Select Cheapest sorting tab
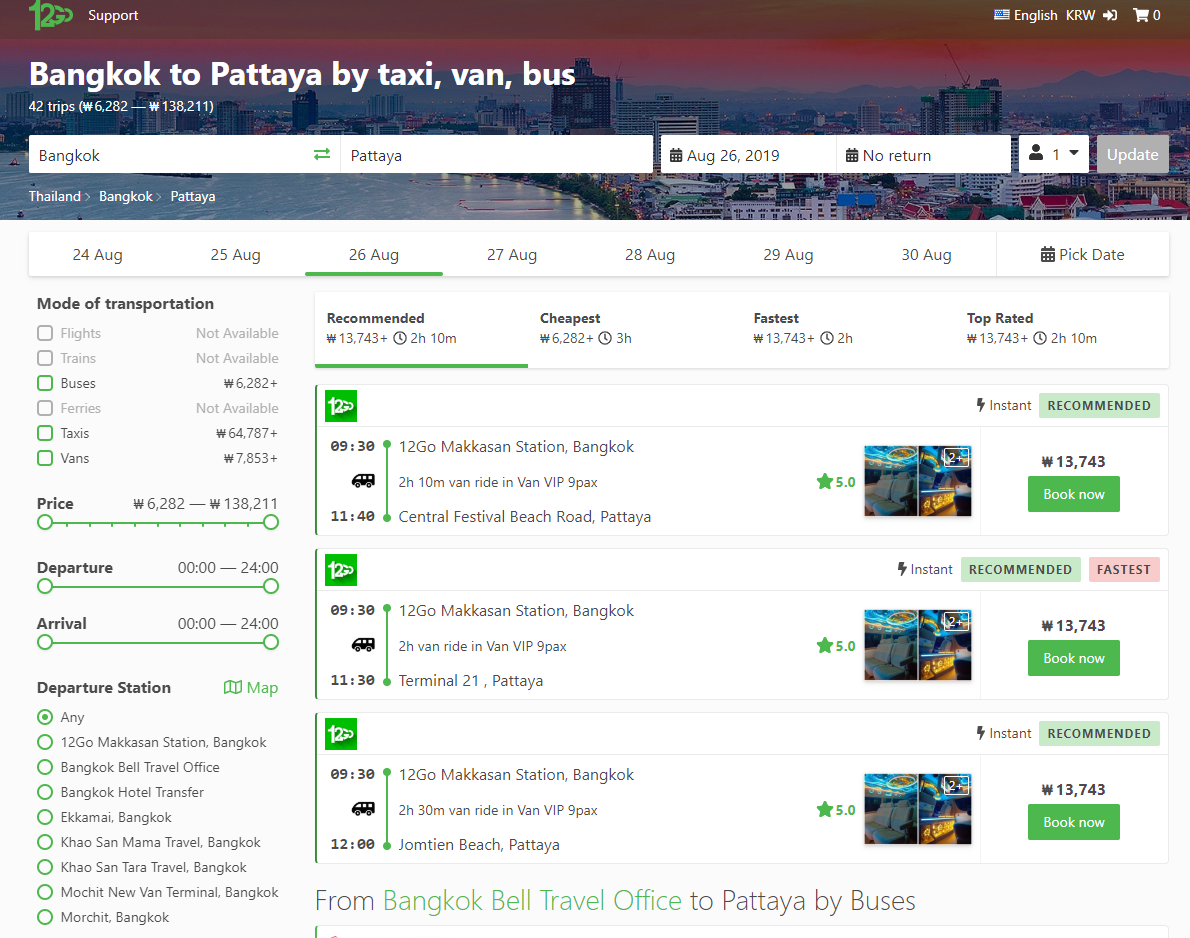 634,329
